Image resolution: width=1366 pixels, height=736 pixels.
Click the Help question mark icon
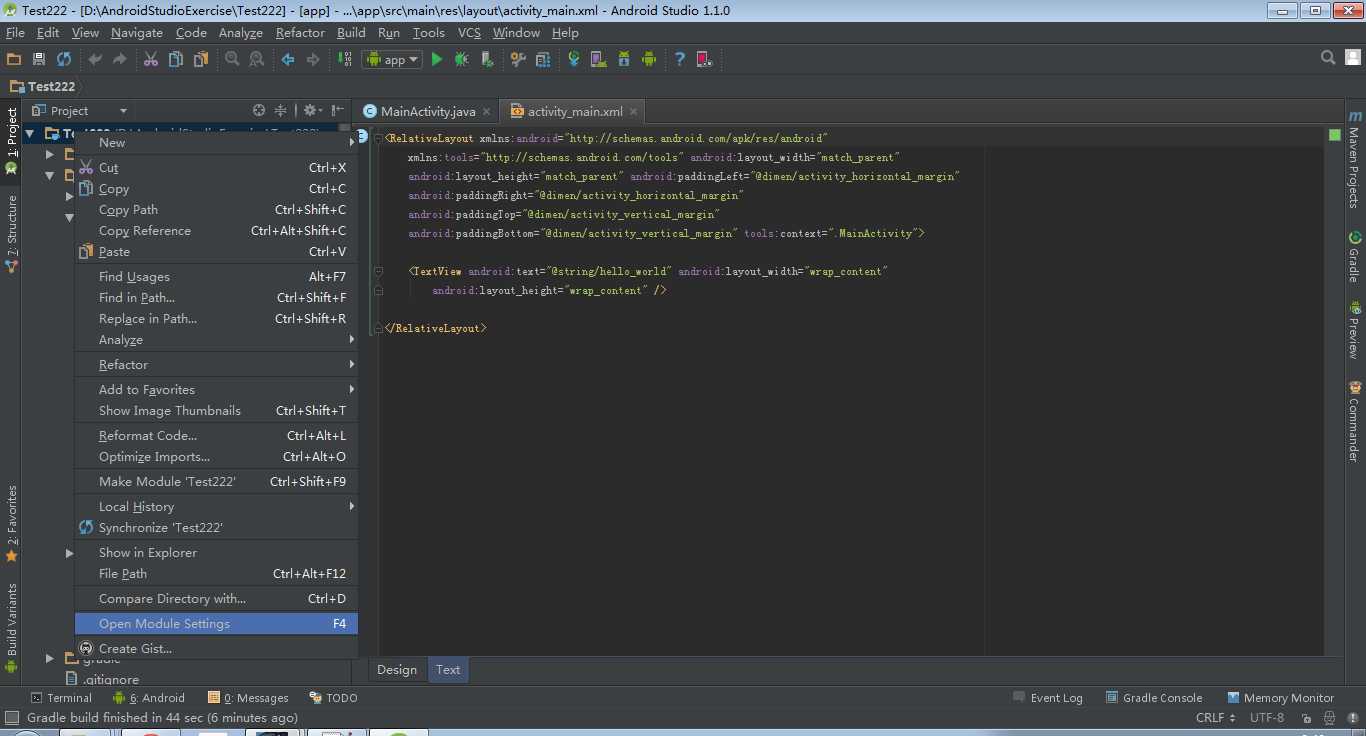[x=680, y=59]
